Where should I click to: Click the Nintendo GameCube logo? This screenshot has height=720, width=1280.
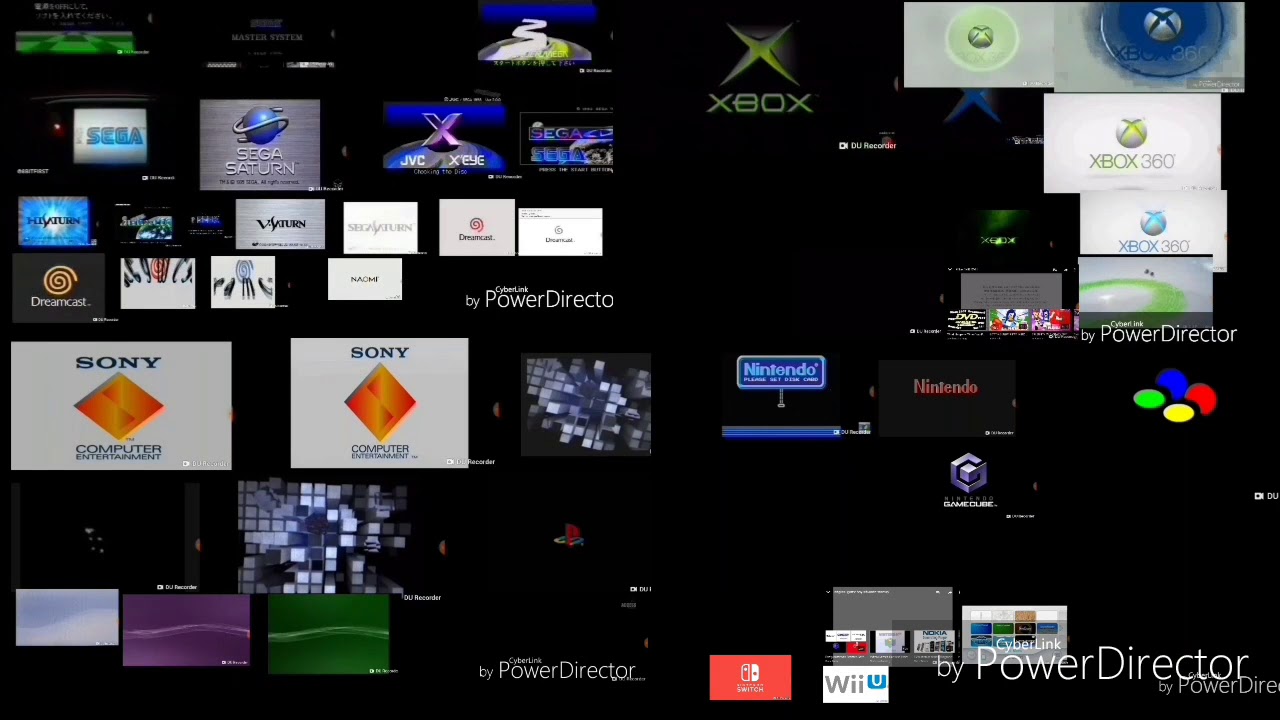click(969, 481)
